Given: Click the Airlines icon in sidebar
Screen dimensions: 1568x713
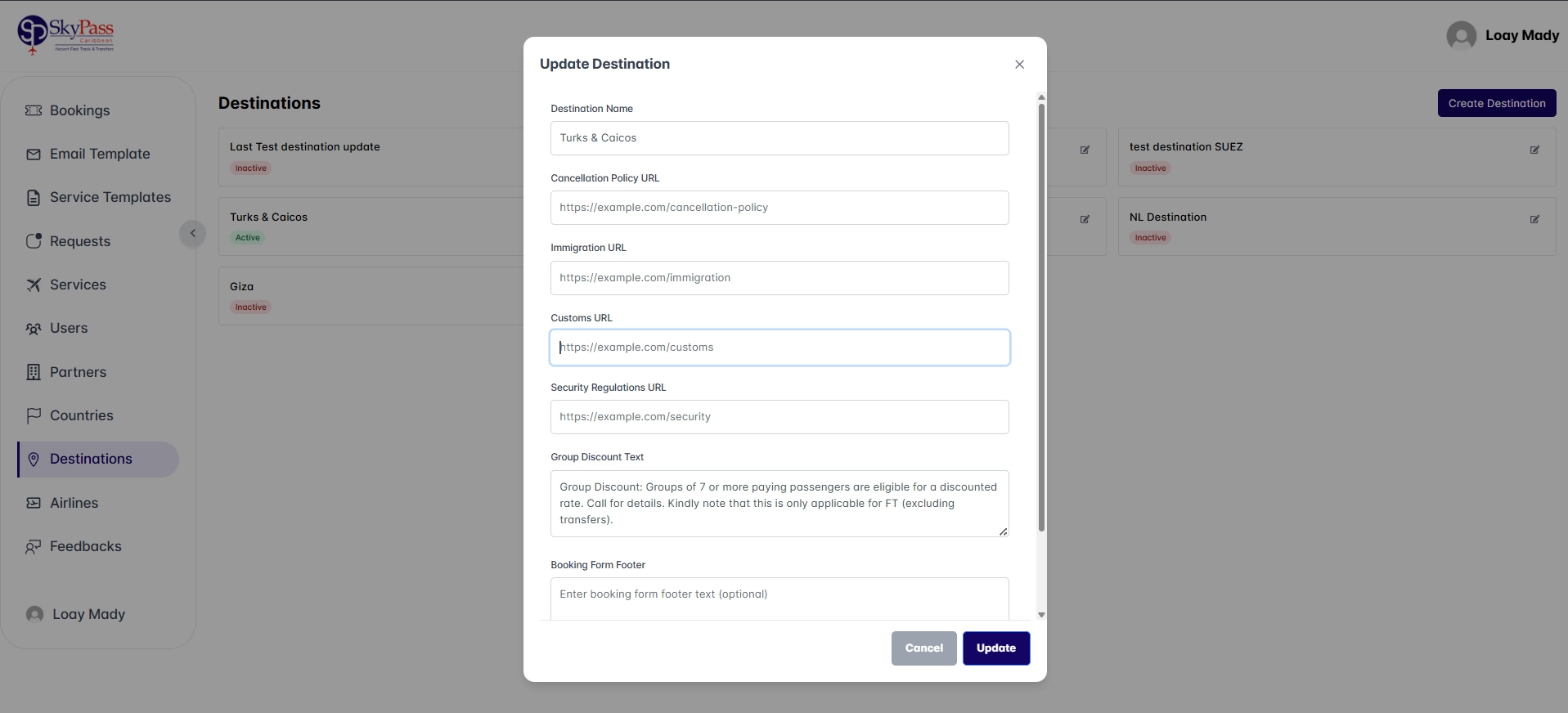Looking at the screenshot, I should click(x=34, y=503).
